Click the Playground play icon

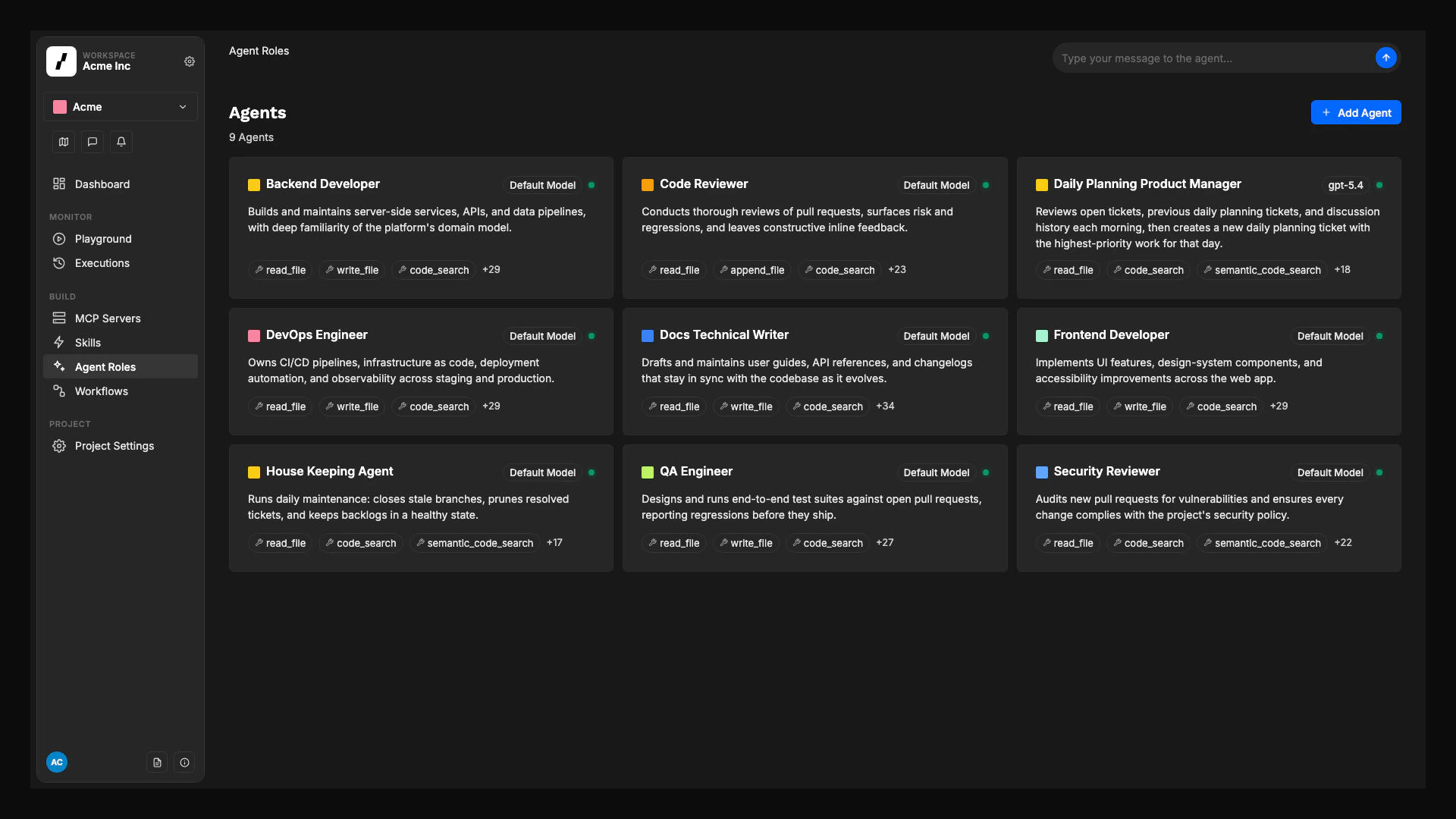tap(59, 239)
